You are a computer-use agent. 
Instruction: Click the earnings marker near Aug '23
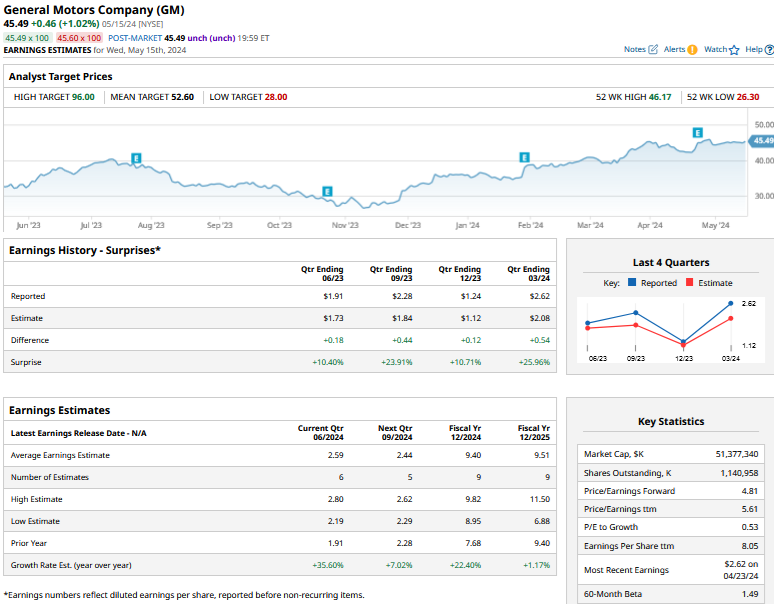pyautogui.click(x=136, y=158)
